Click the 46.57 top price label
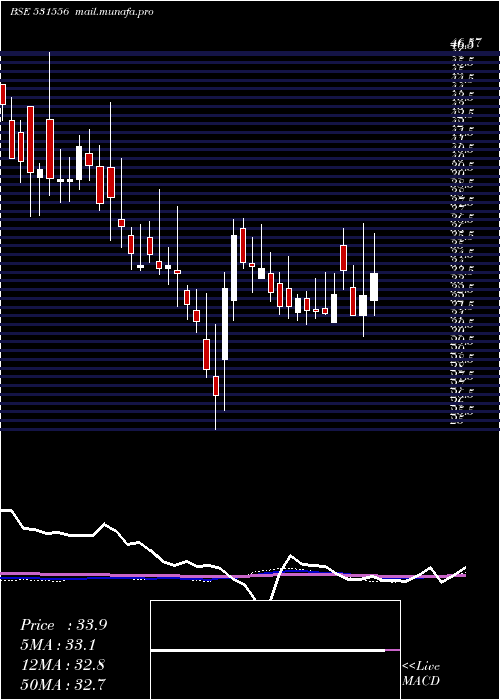Viewport: 500px width, 700px height. [466, 43]
